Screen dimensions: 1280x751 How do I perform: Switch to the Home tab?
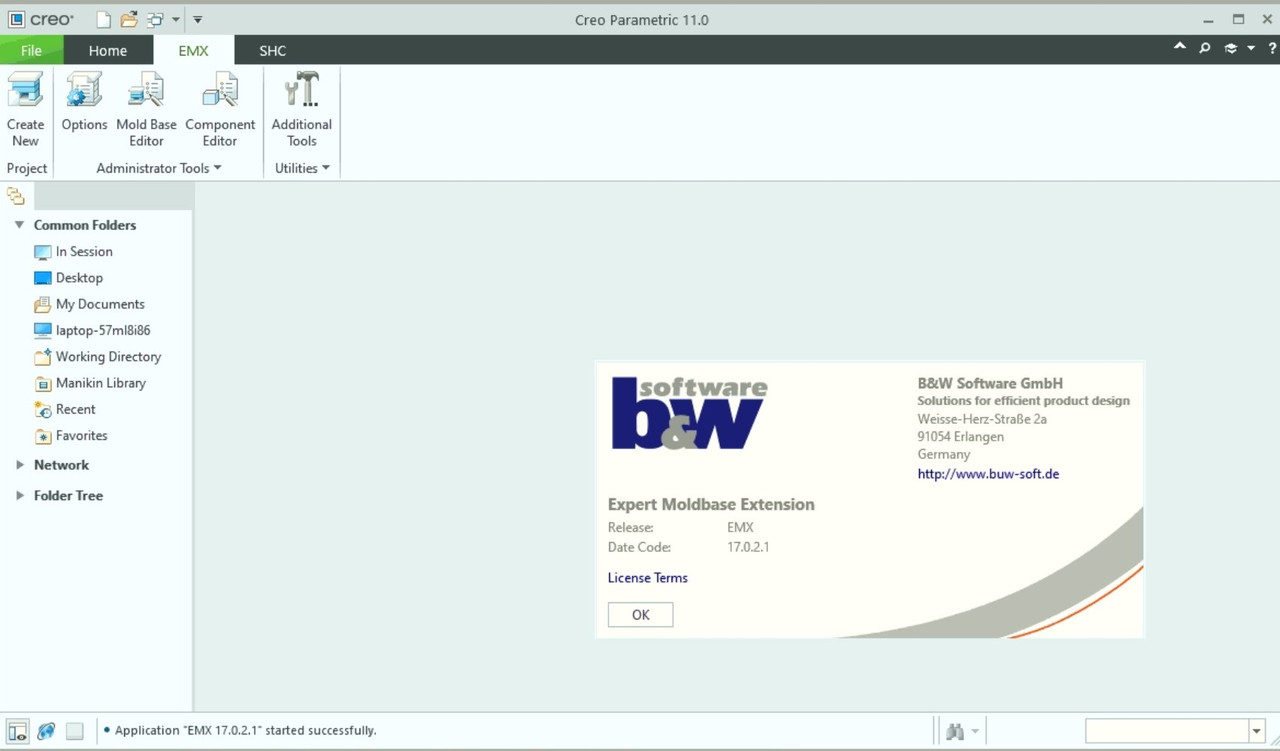click(x=108, y=50)
